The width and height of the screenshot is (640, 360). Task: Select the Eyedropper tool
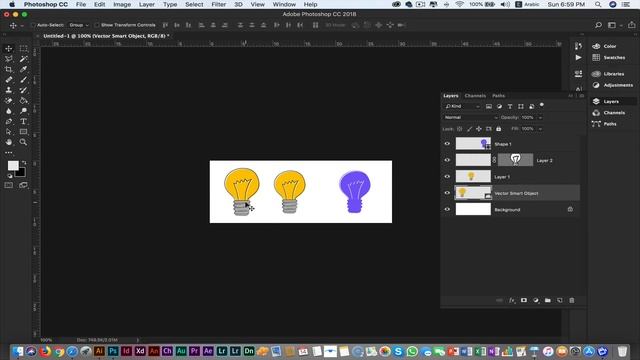pyautogui.click(x=23, y=69)
